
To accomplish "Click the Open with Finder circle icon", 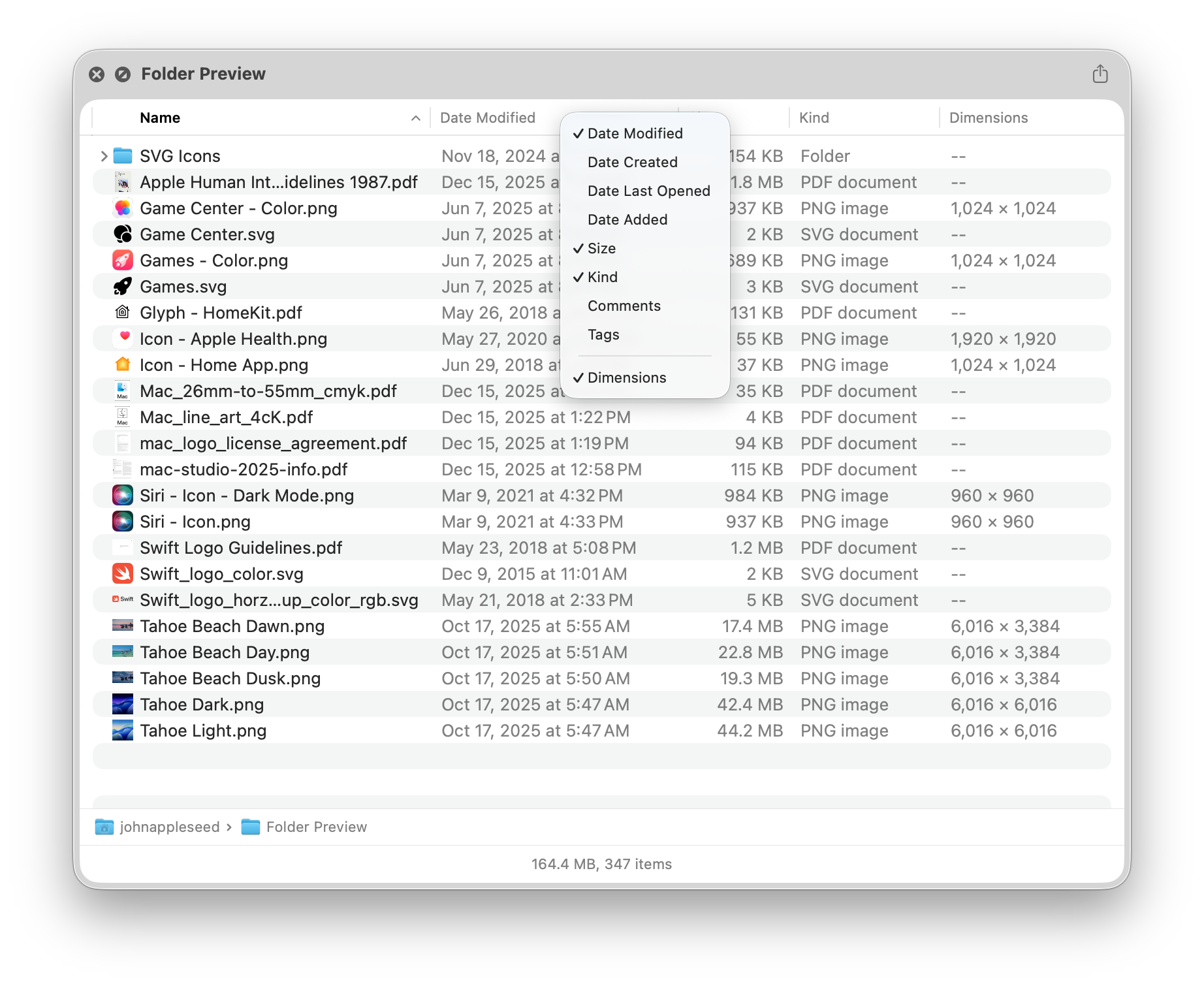I will [123, 74].
